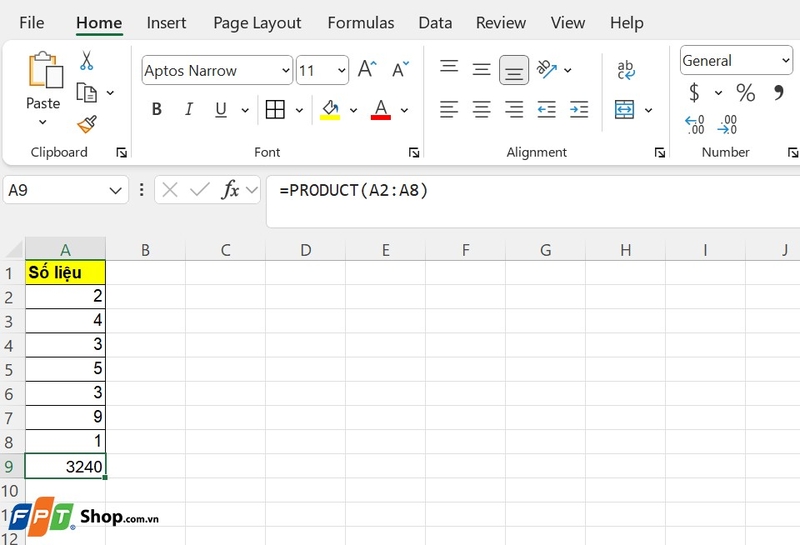800x545 pixels.
Task: Click Increase Decimal icon
Action: pos(695,125)
